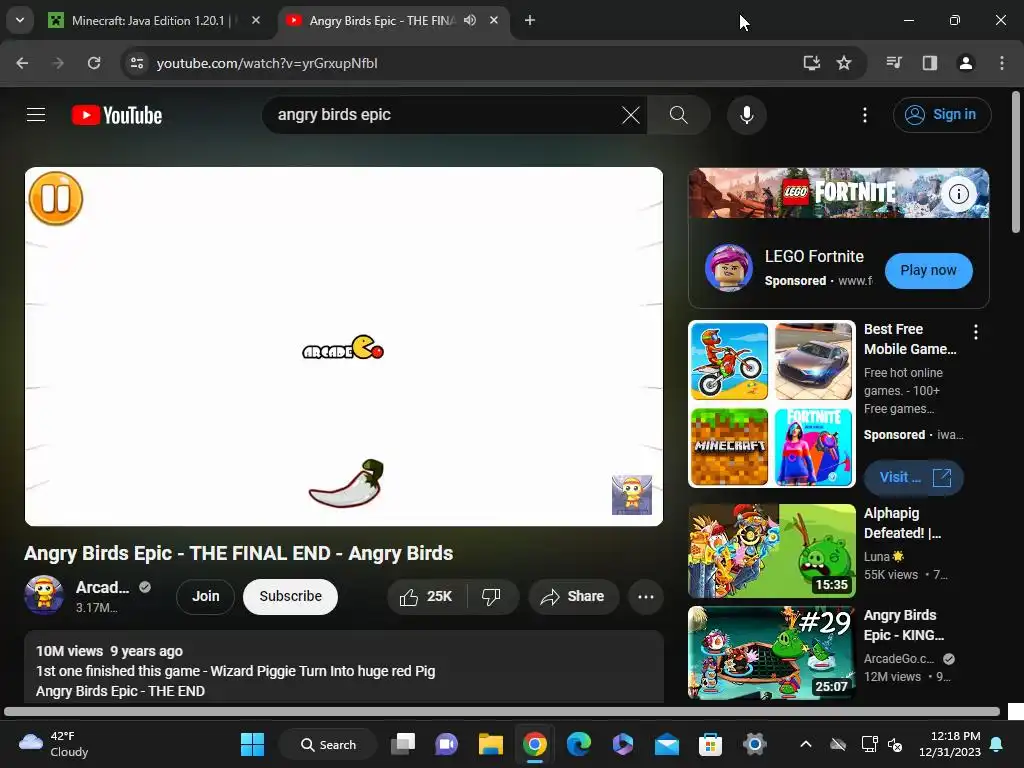Click the channel watermark in video corner
This screenshot has height=768, width=1024.
coord(632,494)
